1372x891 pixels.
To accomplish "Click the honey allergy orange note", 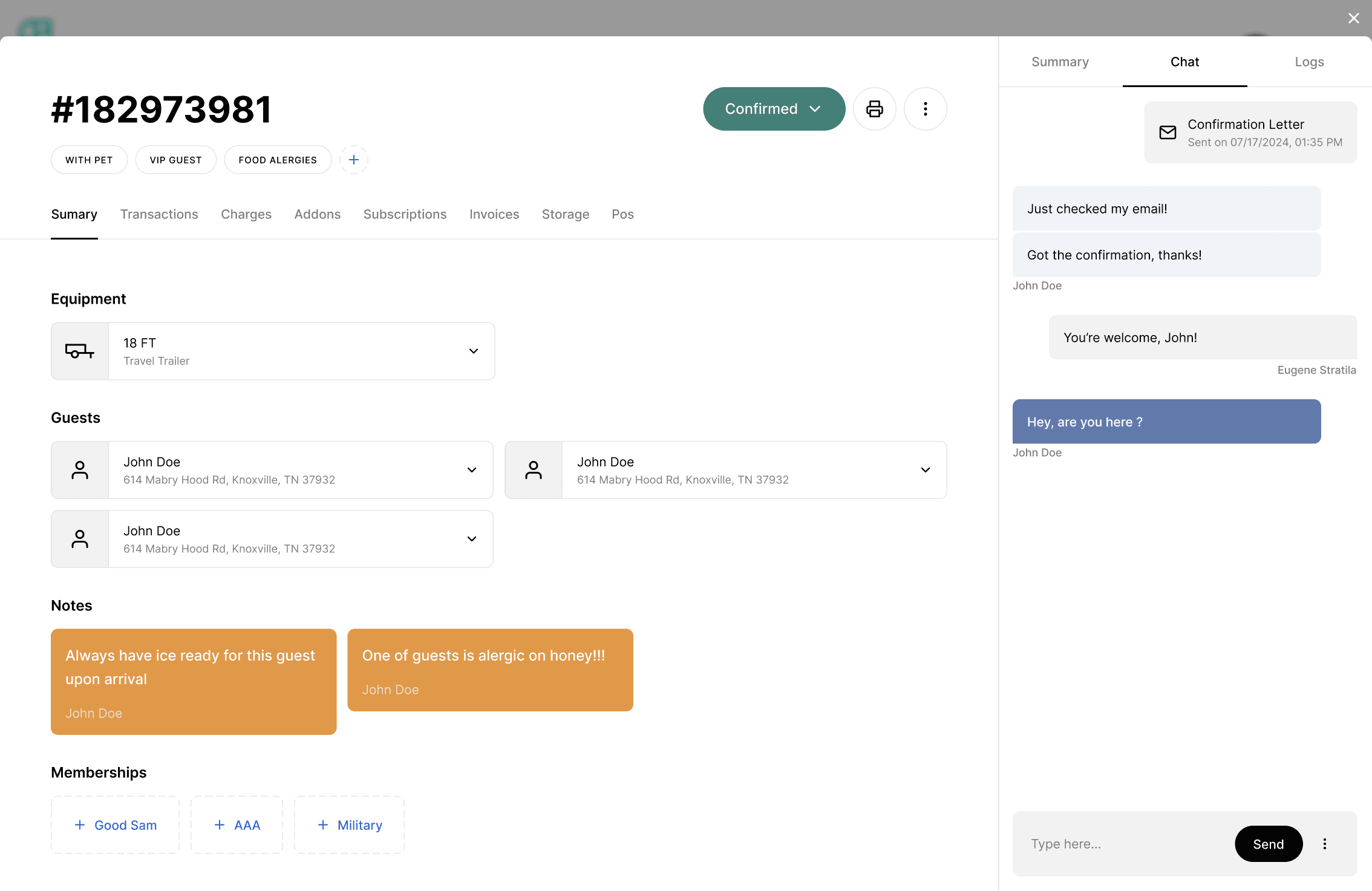I will (x=490, y=670).
